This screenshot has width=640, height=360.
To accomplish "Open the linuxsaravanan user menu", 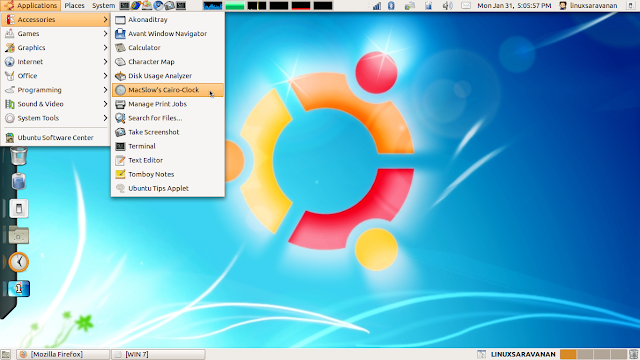I will pos(588,6).
